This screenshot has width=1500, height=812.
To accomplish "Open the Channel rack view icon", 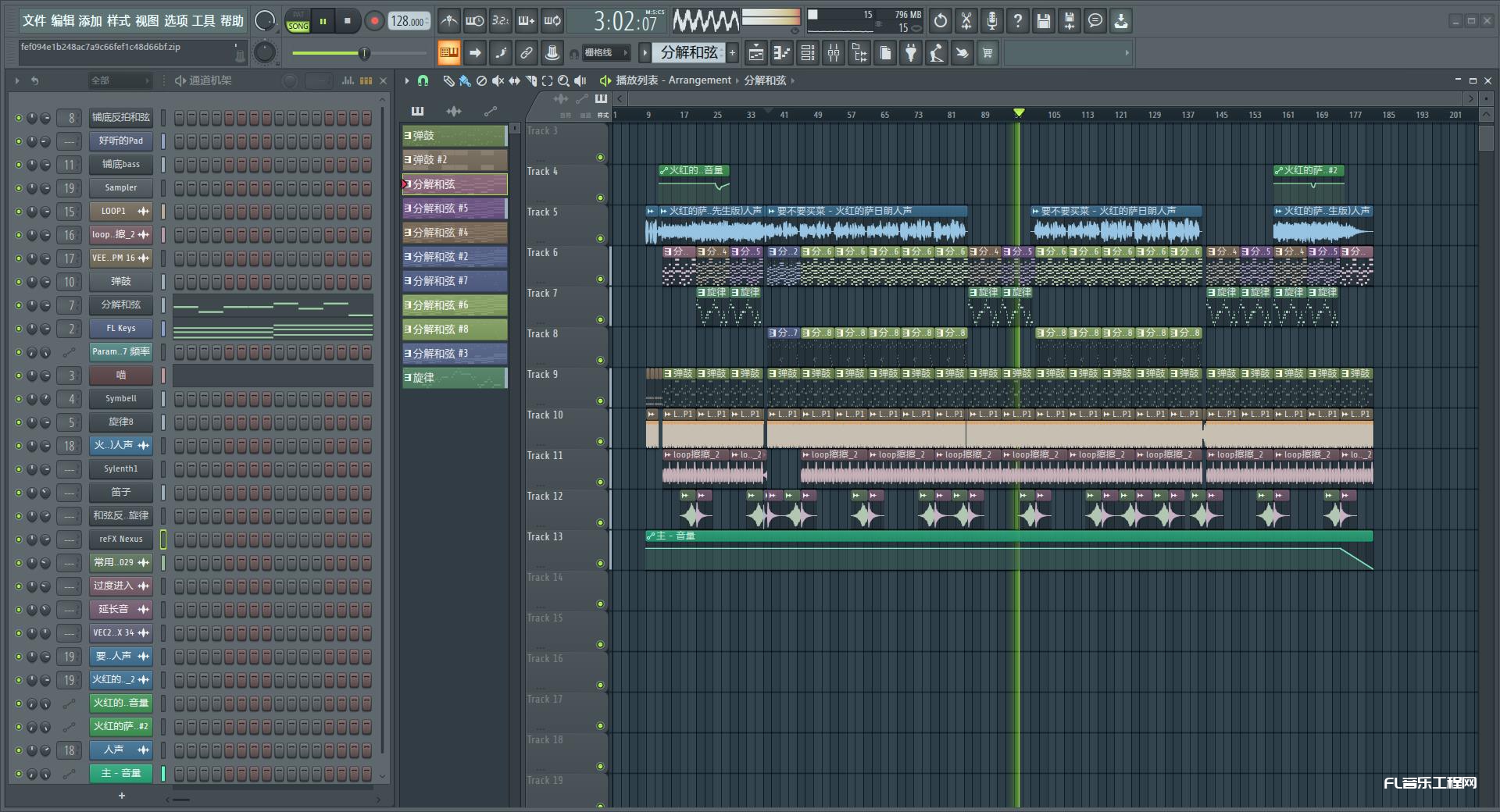I will tap(808, 53).
